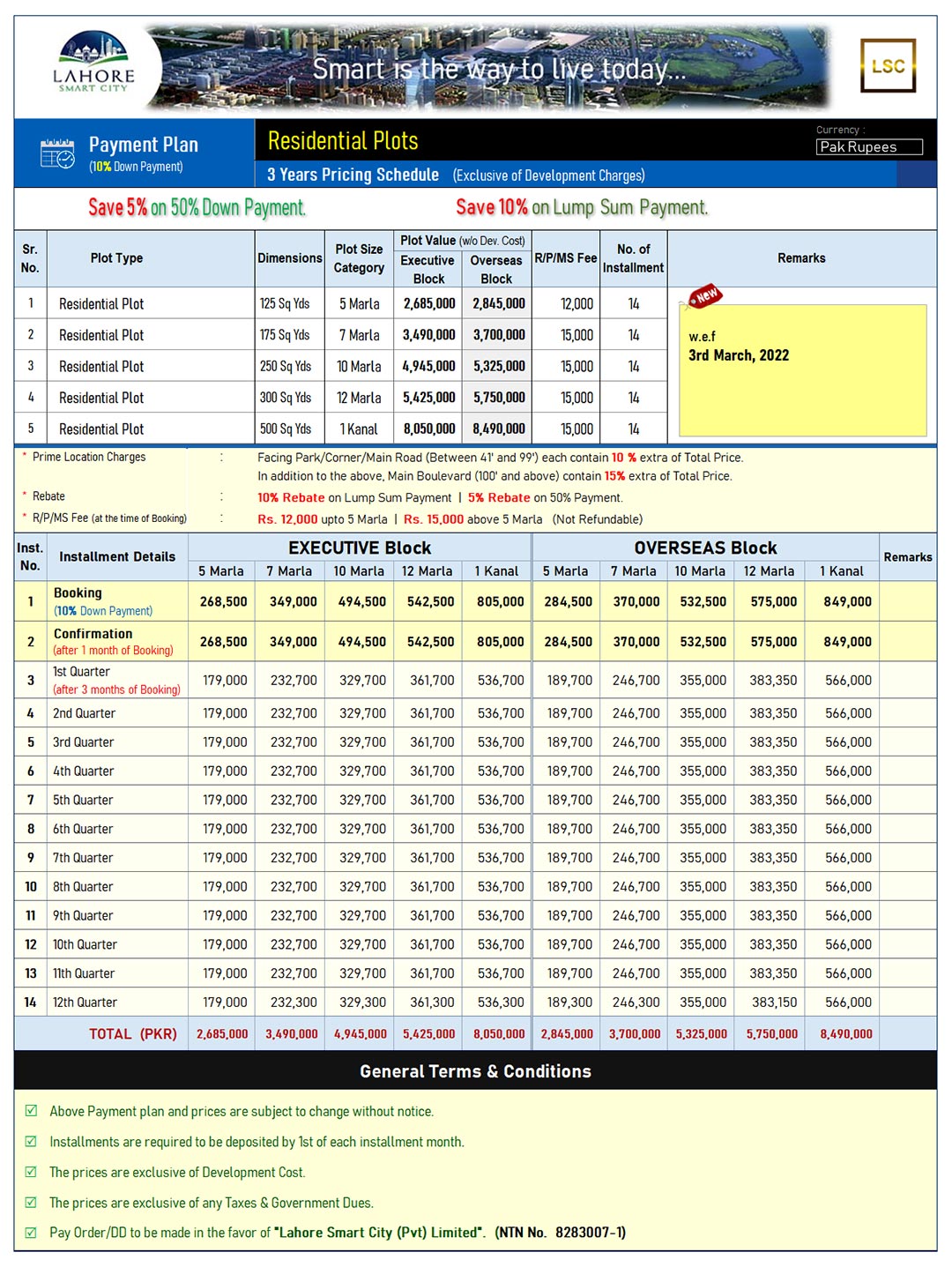Tick the checkbox beside 'subject to change without notice'
This screenshot has height=1267, width=952.
pyautogui.click(x=32, y=1111)
